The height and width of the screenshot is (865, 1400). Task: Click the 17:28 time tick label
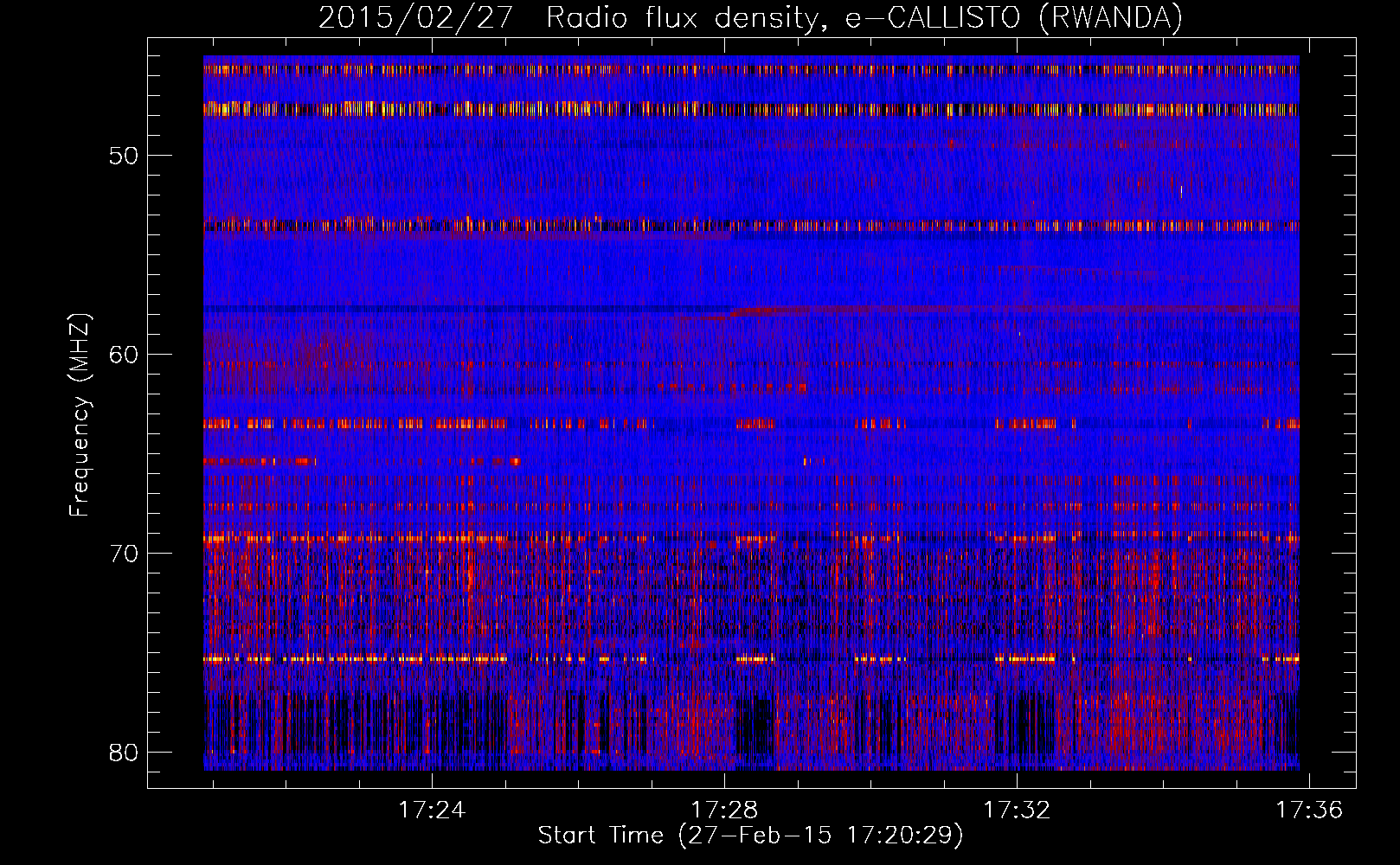(724, 810)
